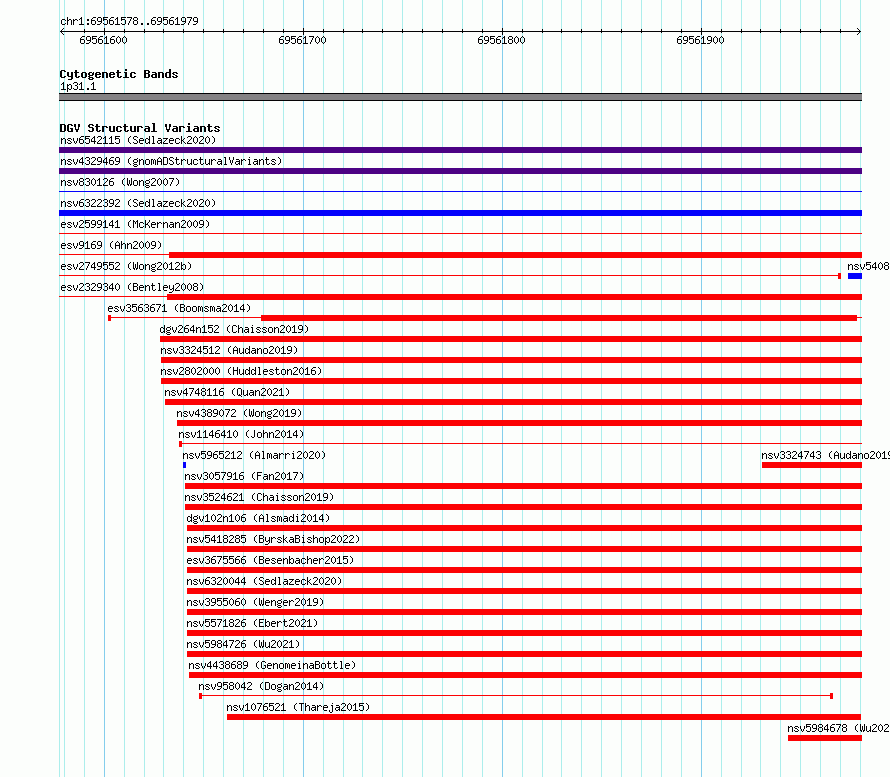Select the nsv3057916 (Fan2017) label
Screen dimensions: 890x777
tap(244, 476)
